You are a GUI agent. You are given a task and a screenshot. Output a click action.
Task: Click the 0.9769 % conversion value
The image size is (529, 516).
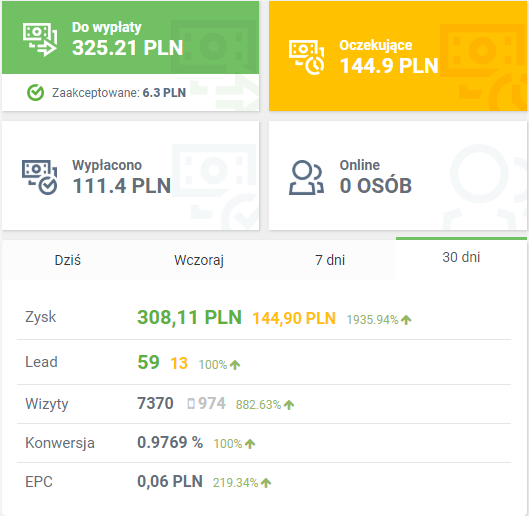point(170,442)
